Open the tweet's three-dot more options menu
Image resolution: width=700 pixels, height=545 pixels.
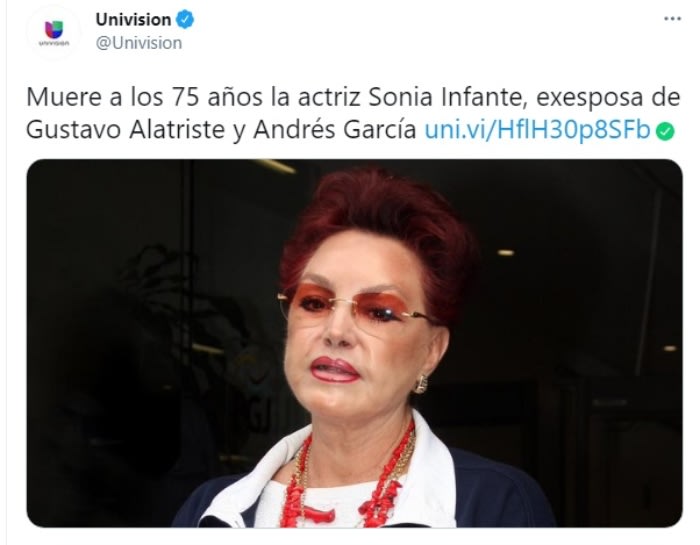(x=672, y=19)
